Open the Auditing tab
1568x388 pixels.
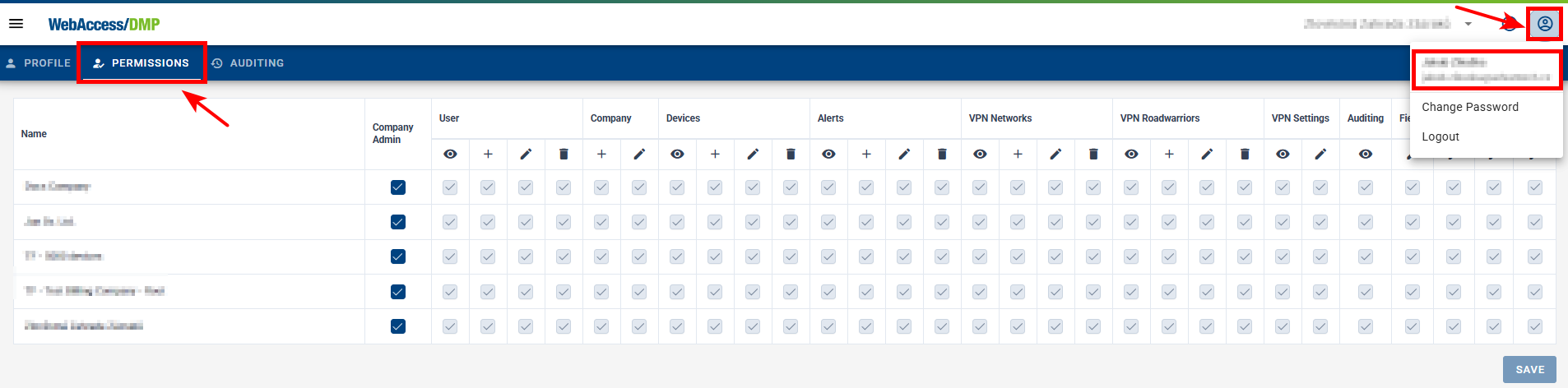pos(248,63)
